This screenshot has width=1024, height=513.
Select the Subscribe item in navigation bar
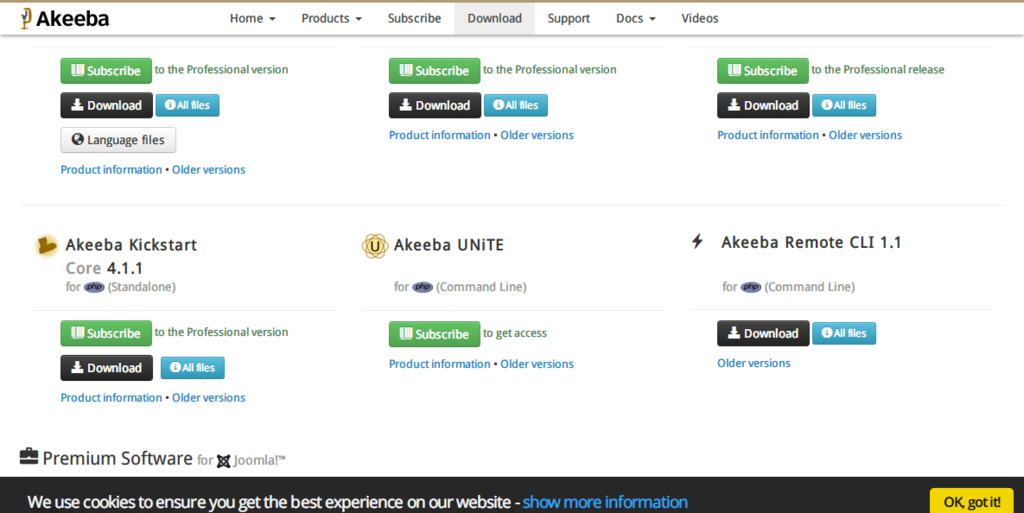(414, 18)
